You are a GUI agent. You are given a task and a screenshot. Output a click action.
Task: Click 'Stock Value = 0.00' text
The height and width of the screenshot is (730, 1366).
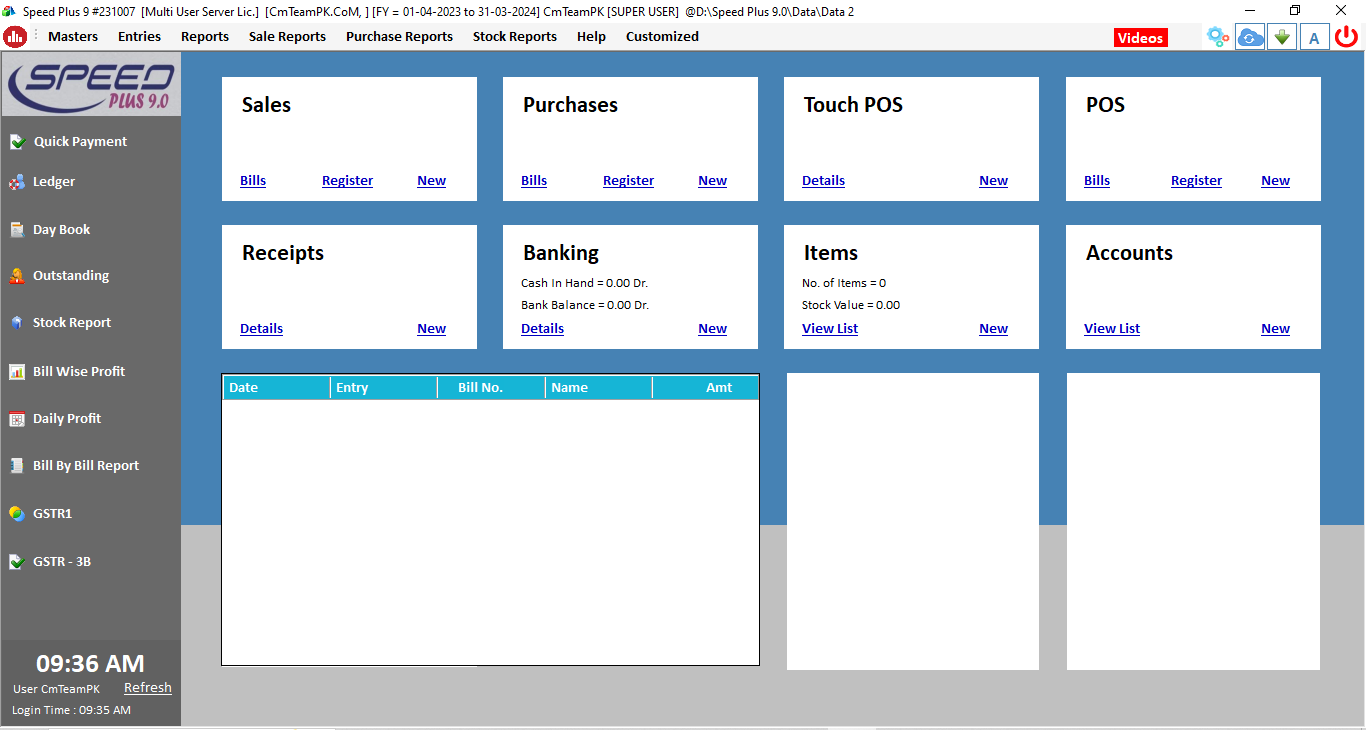pyautogui.click(x=851, y=306)
